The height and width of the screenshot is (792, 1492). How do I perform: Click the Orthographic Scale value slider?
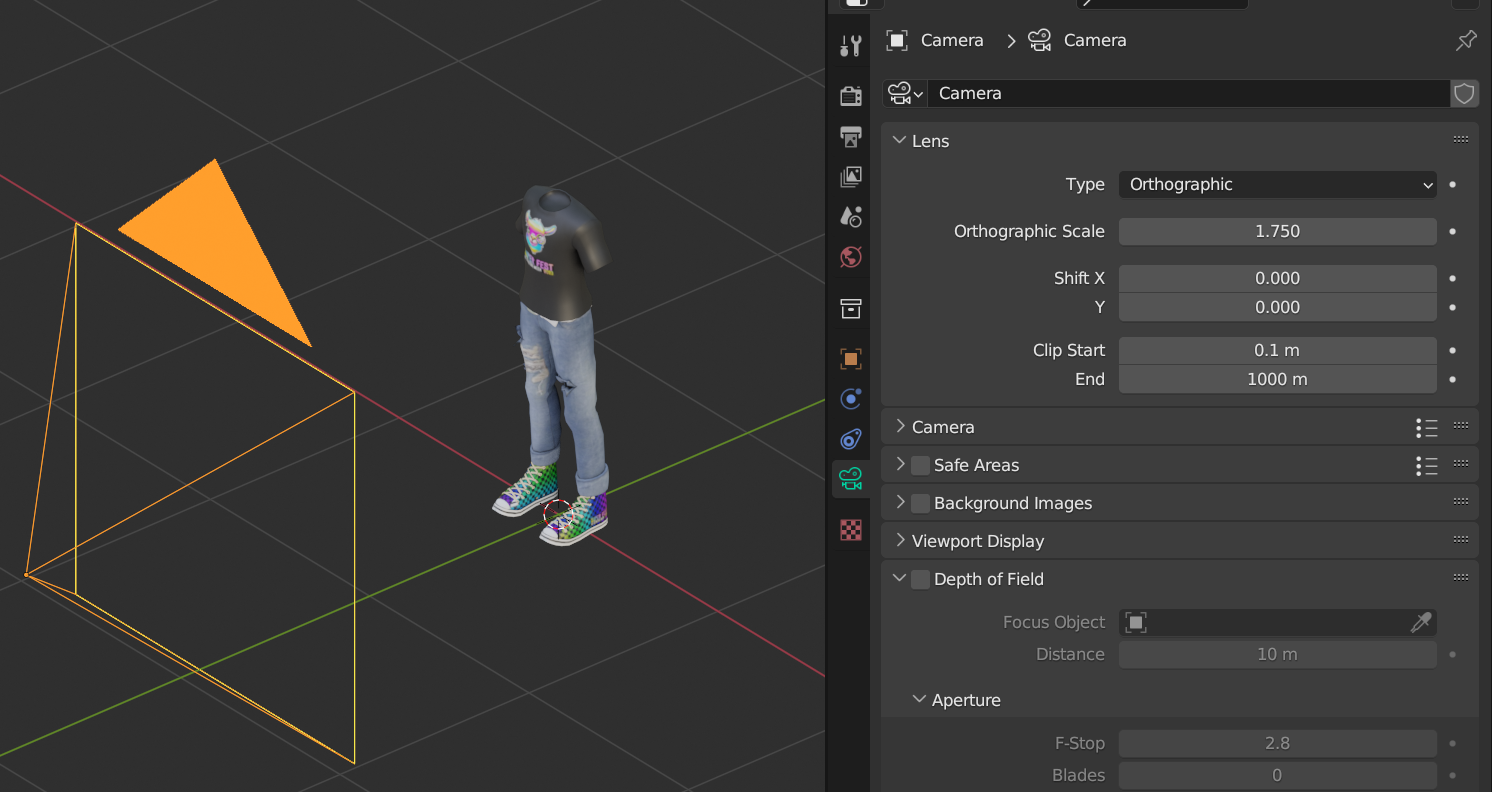tap(1277, 232)
